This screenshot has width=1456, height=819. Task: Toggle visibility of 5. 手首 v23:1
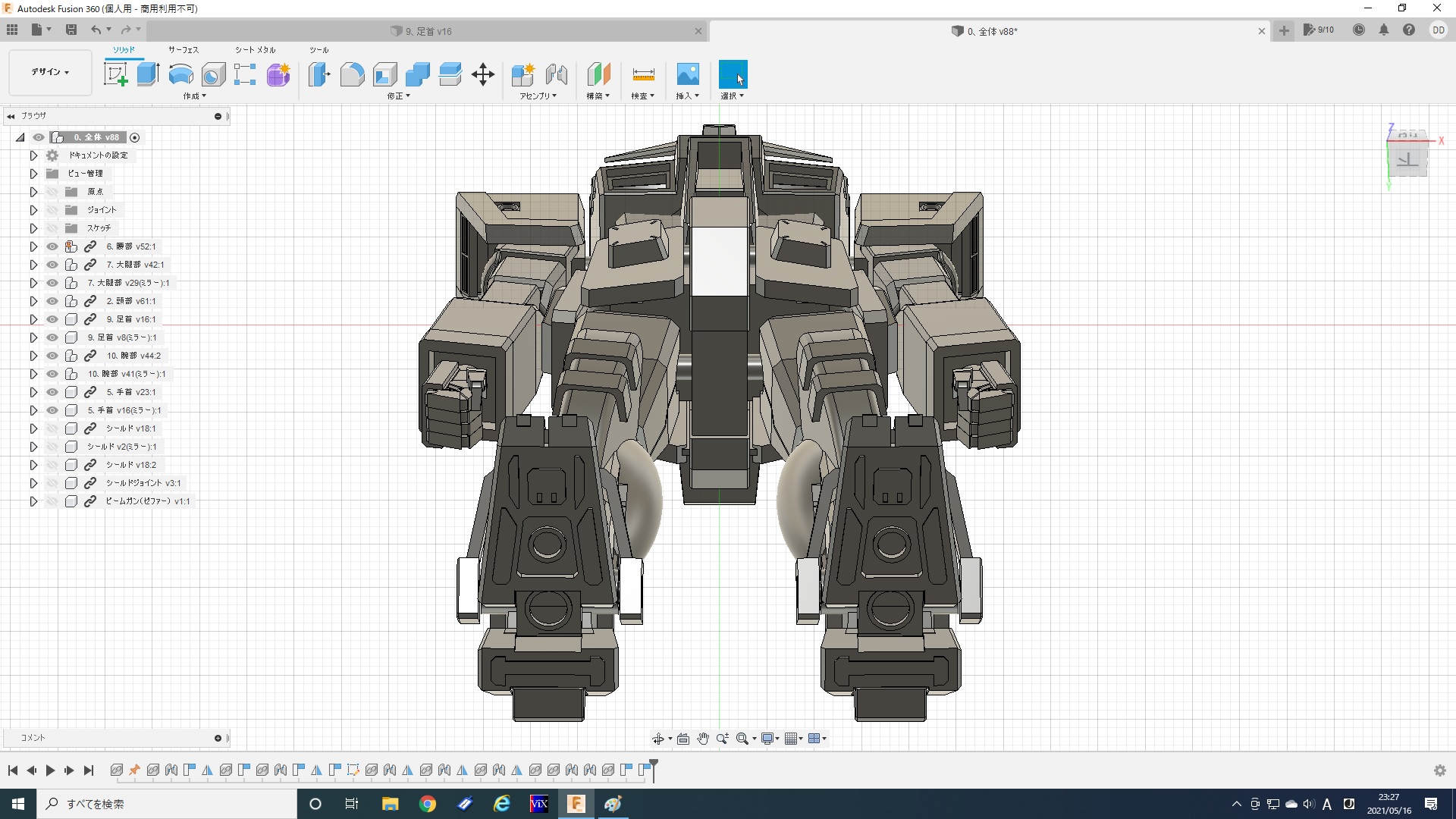52,392
